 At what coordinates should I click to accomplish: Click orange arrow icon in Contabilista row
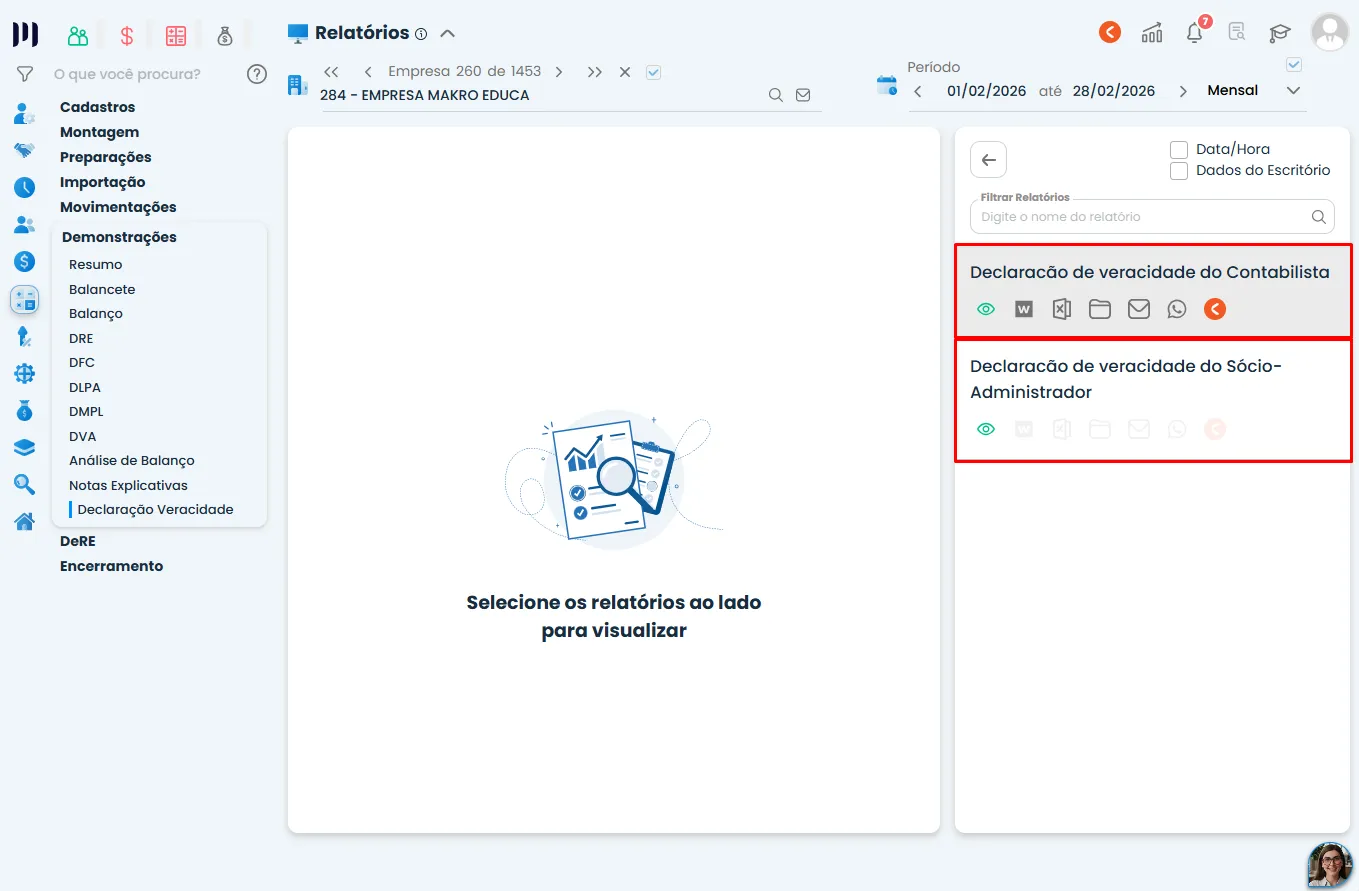pos(1215,309)
